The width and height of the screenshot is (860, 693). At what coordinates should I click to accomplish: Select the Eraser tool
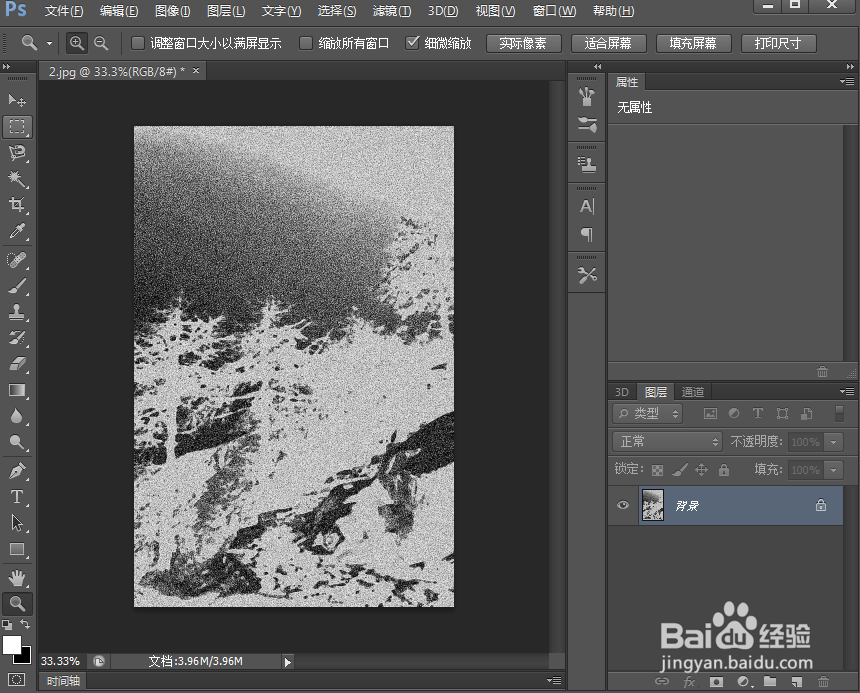(x=17, y=363)
